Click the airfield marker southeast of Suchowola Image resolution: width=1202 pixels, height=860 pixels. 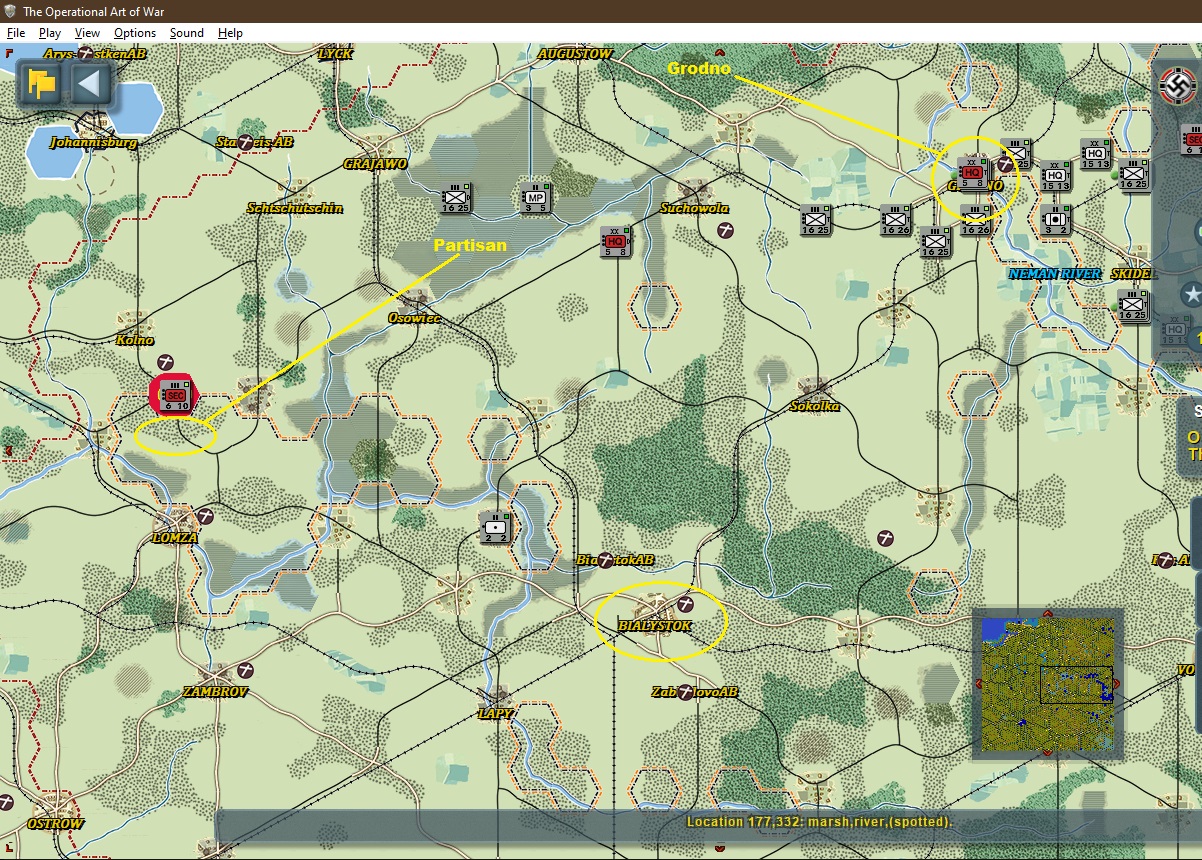(x=726, y=230)
